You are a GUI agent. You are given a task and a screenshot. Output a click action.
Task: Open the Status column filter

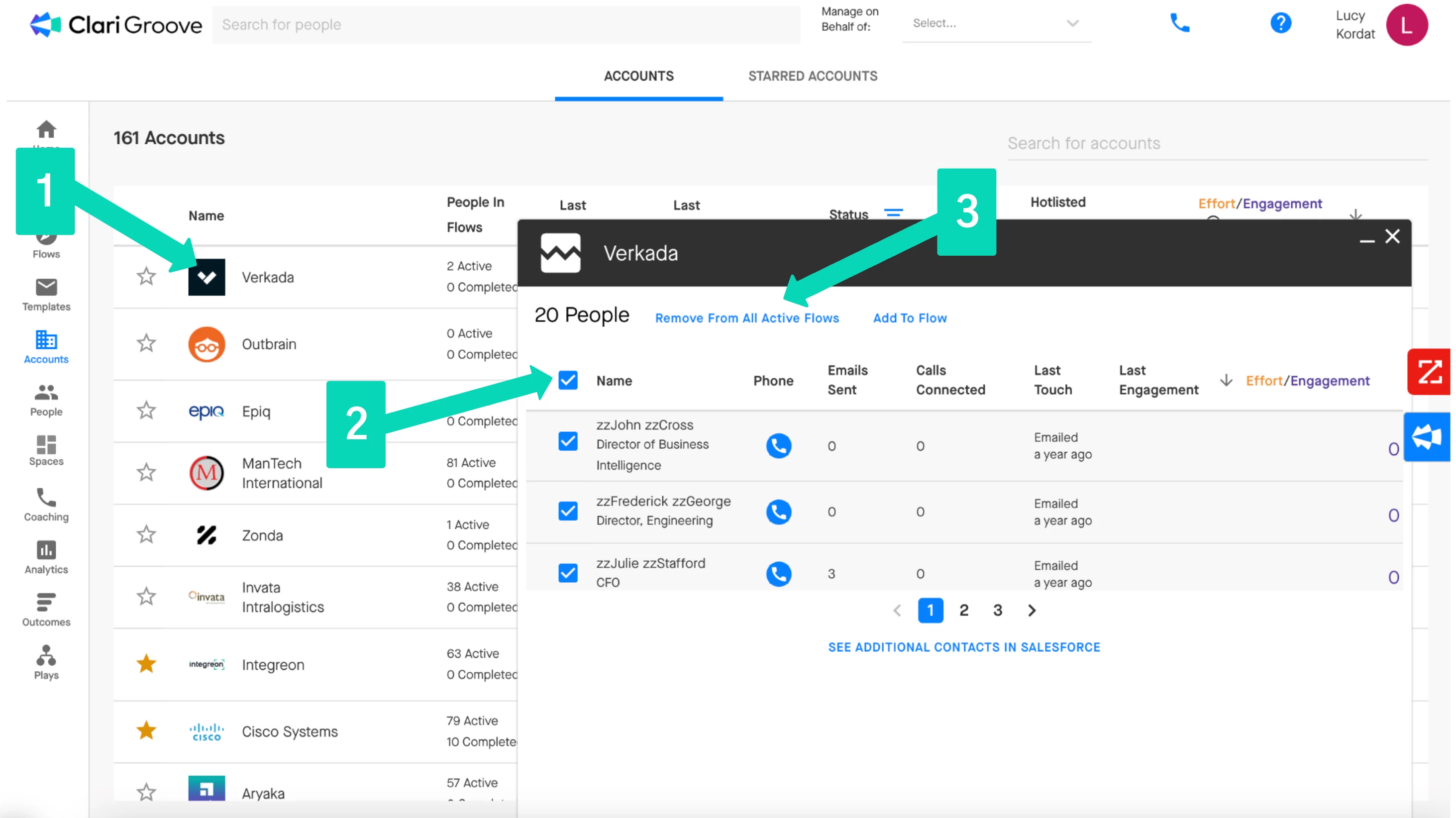coord(893,213)
